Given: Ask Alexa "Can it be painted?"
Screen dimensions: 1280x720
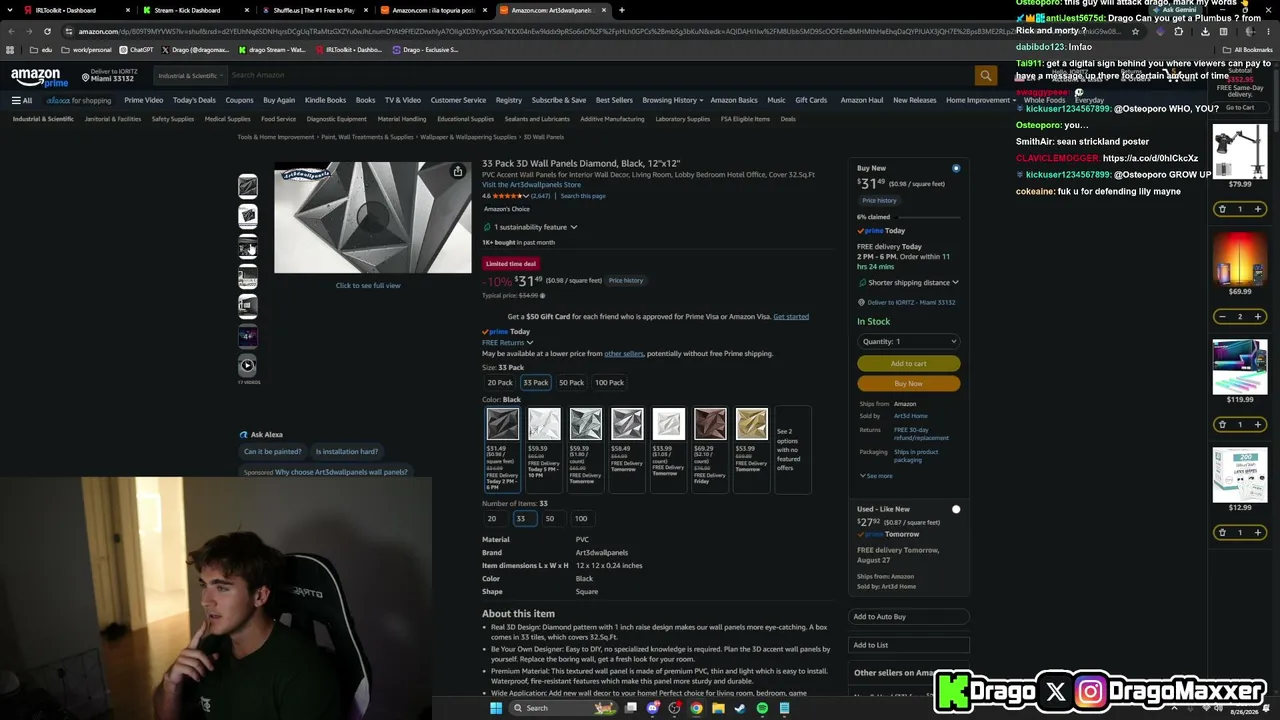Looking at the screenshot, I should click(x=273, y=452).
